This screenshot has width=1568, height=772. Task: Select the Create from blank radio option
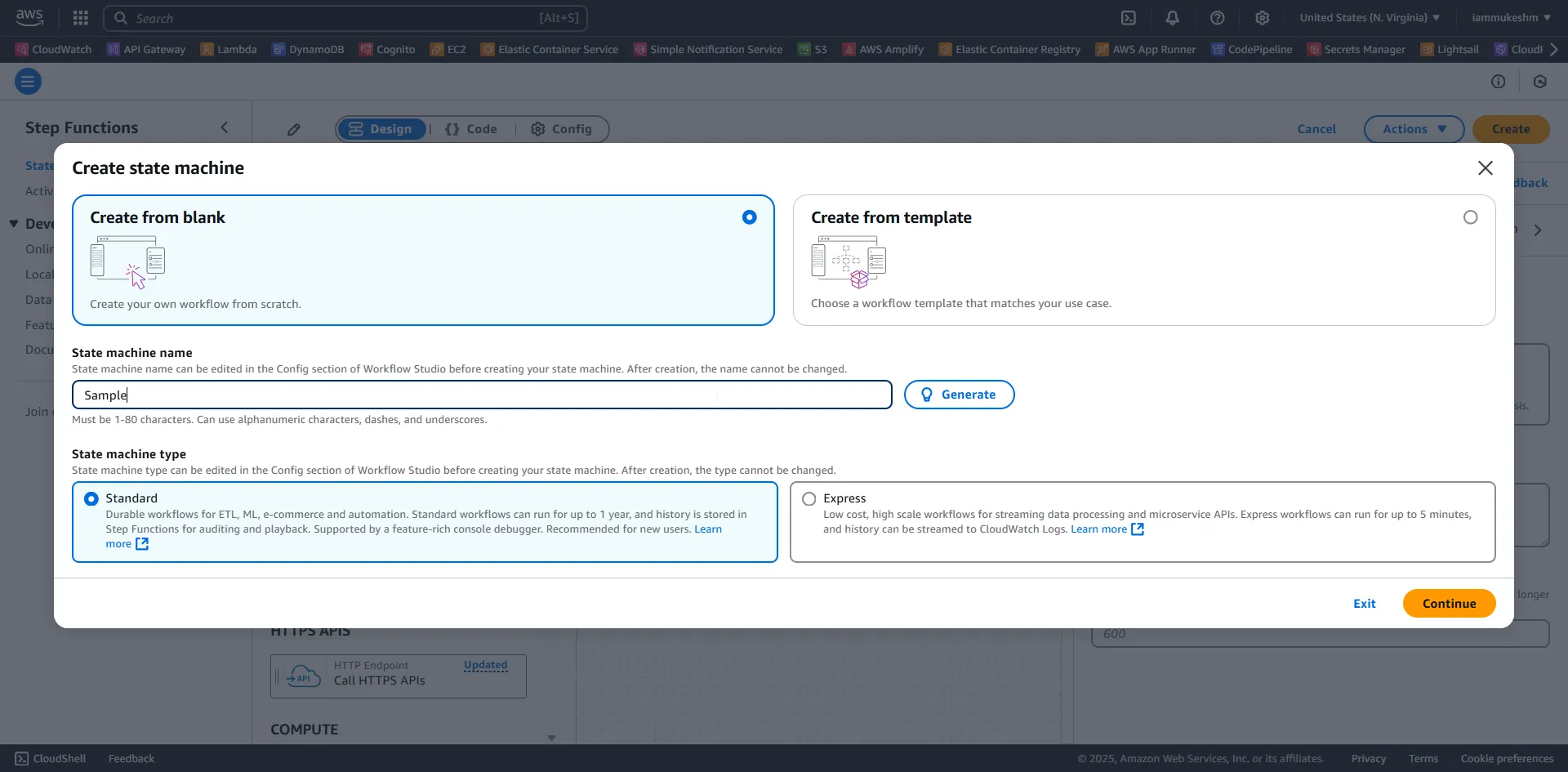click(x=749, y=217)
